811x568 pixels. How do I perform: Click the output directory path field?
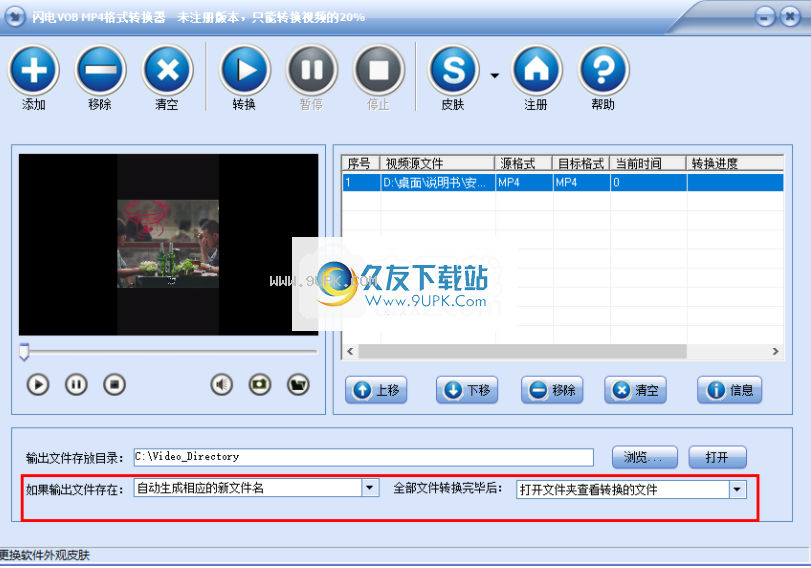click(x=363, y=457)
